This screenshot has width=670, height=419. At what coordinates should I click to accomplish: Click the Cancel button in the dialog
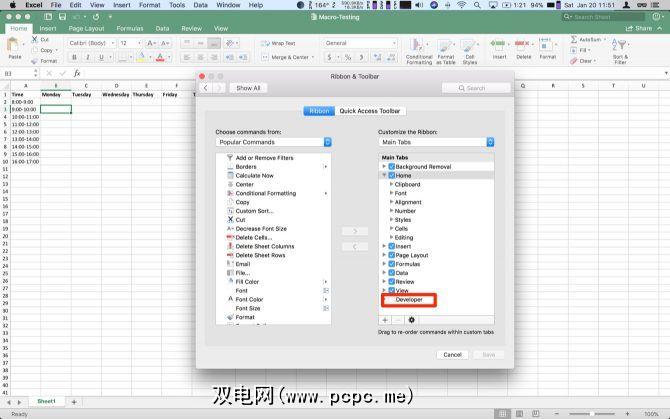(x=452, y=355)
